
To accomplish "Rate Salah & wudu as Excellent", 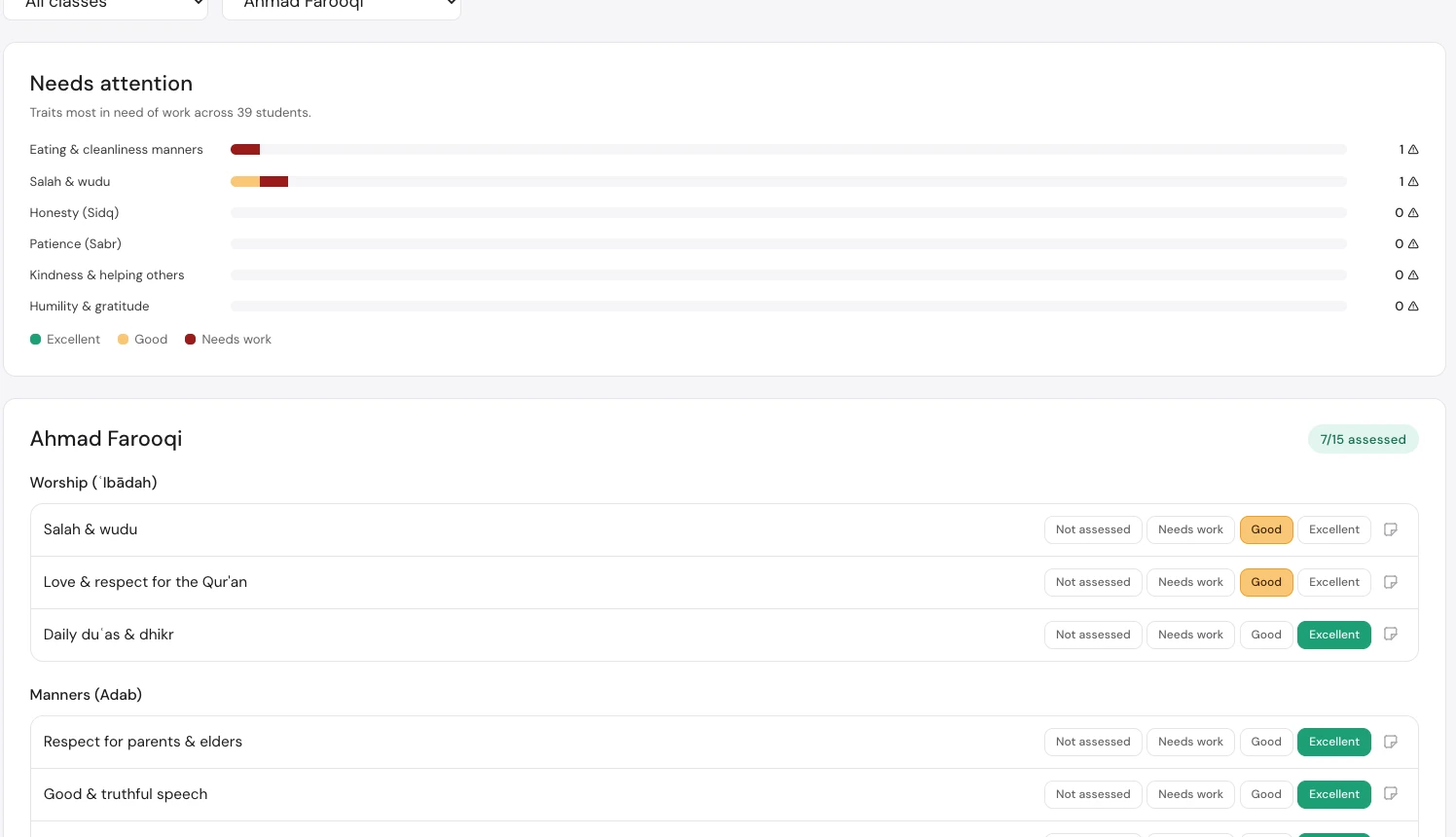I will 1334,529.
